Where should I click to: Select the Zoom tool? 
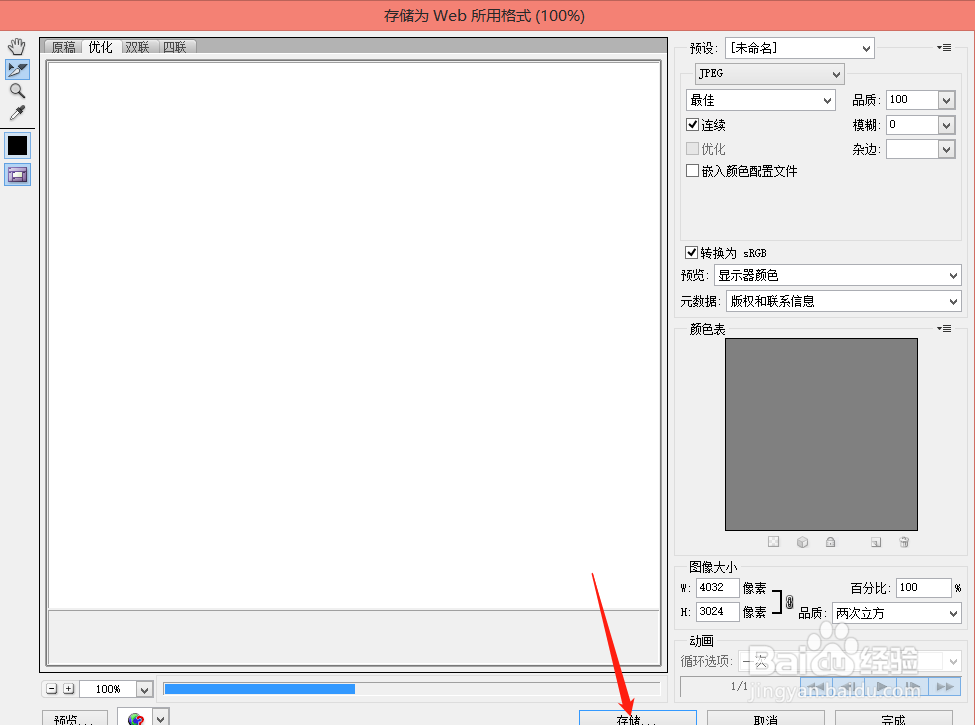(17, 91)
